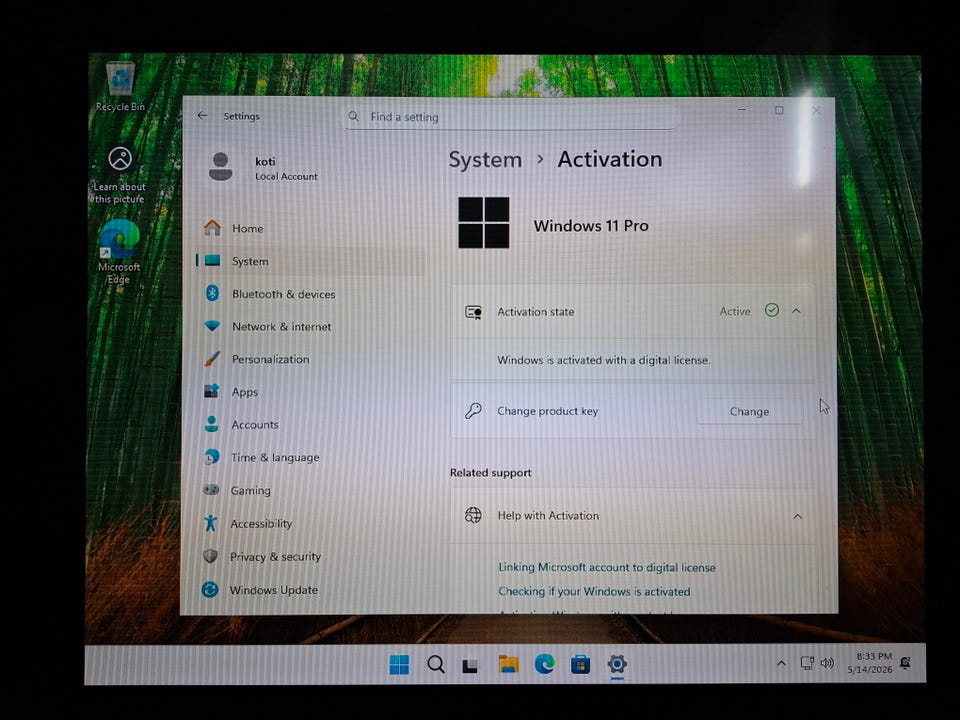The height and width of the screenshot is (720, 960).
Task: Click Windows is activated with a digital license text
Action: pos(604,360)
